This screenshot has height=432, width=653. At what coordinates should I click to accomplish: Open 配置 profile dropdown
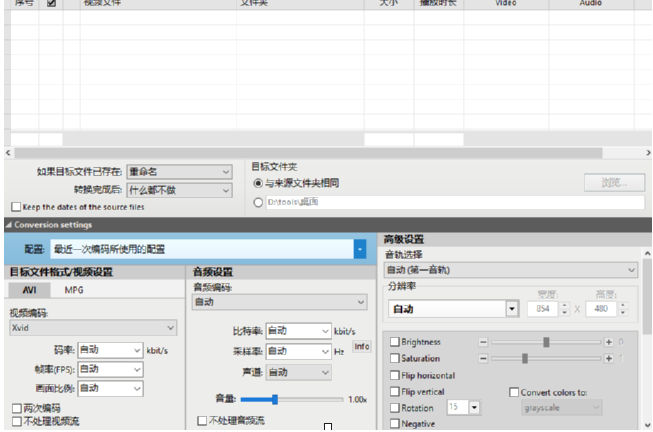(x=360, y=249)
